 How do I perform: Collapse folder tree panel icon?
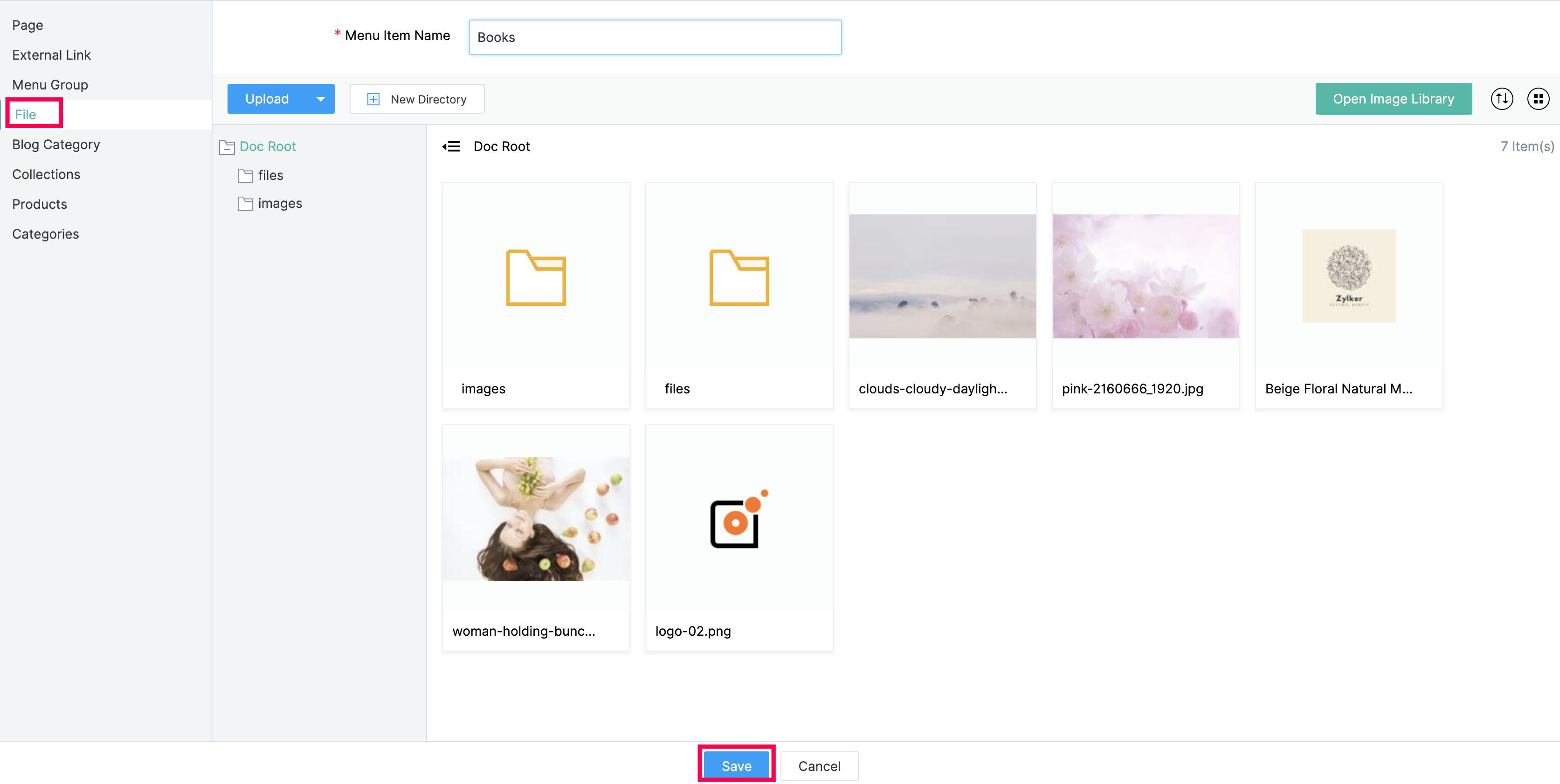[x=451, y=146]
